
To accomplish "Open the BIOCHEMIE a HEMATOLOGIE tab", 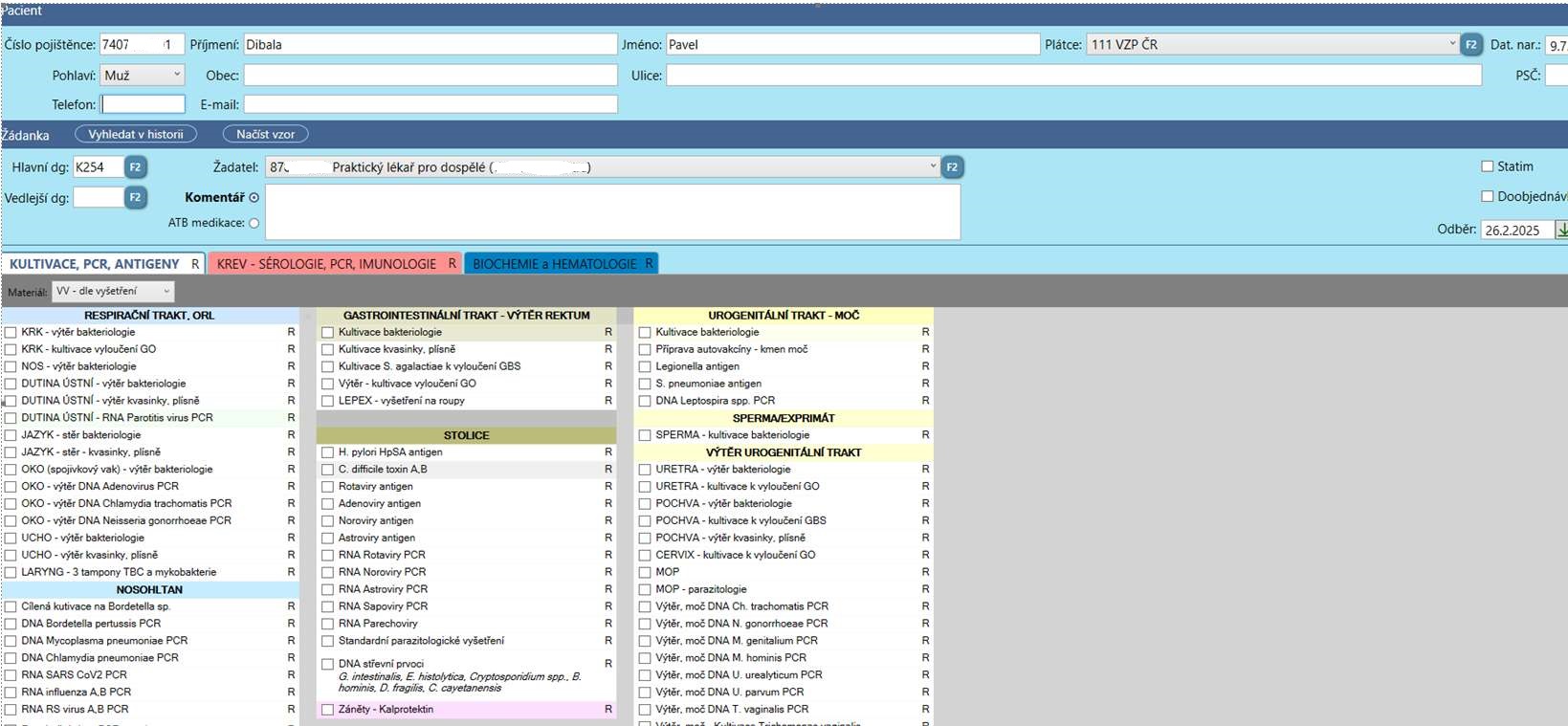I will coord(554,264).
